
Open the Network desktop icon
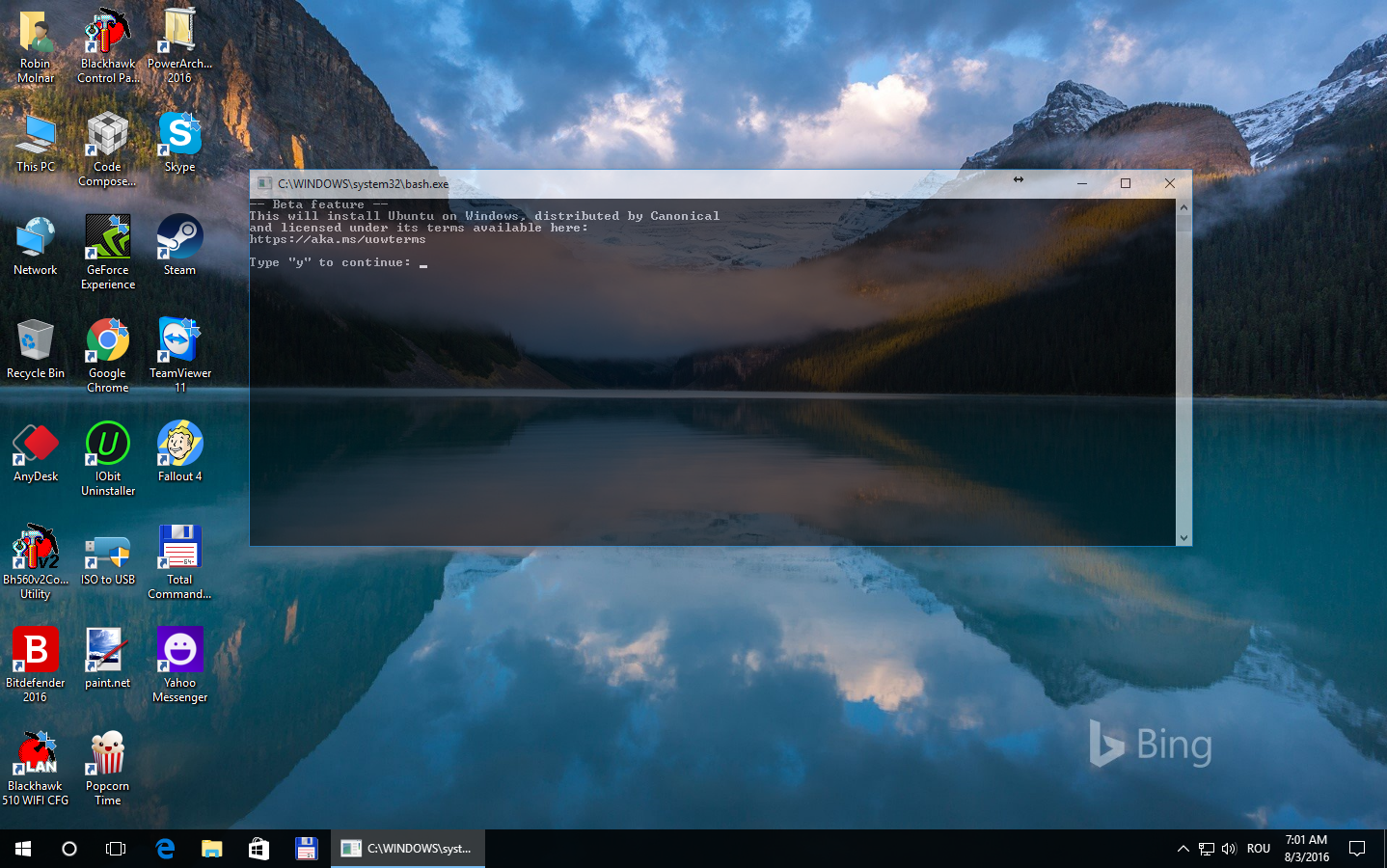[x=36, y=246]
